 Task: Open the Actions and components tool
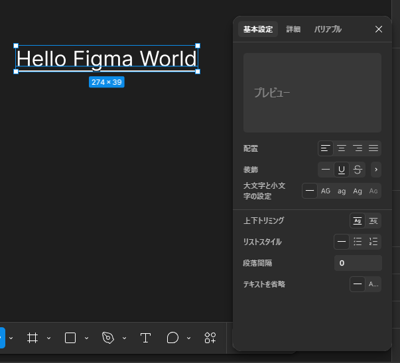[x=210, y=338]
